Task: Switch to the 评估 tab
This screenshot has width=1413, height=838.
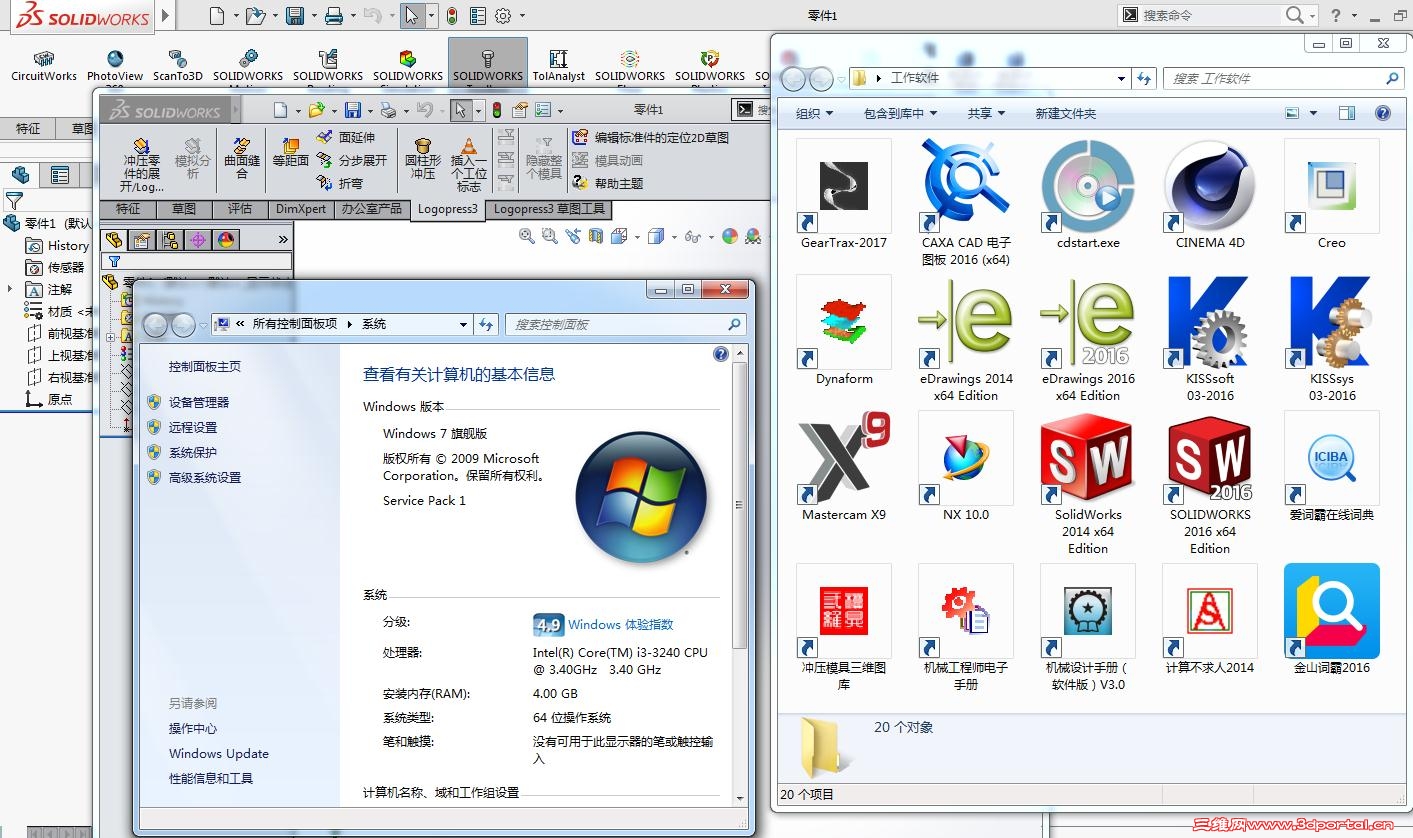Action: (240, 209)
